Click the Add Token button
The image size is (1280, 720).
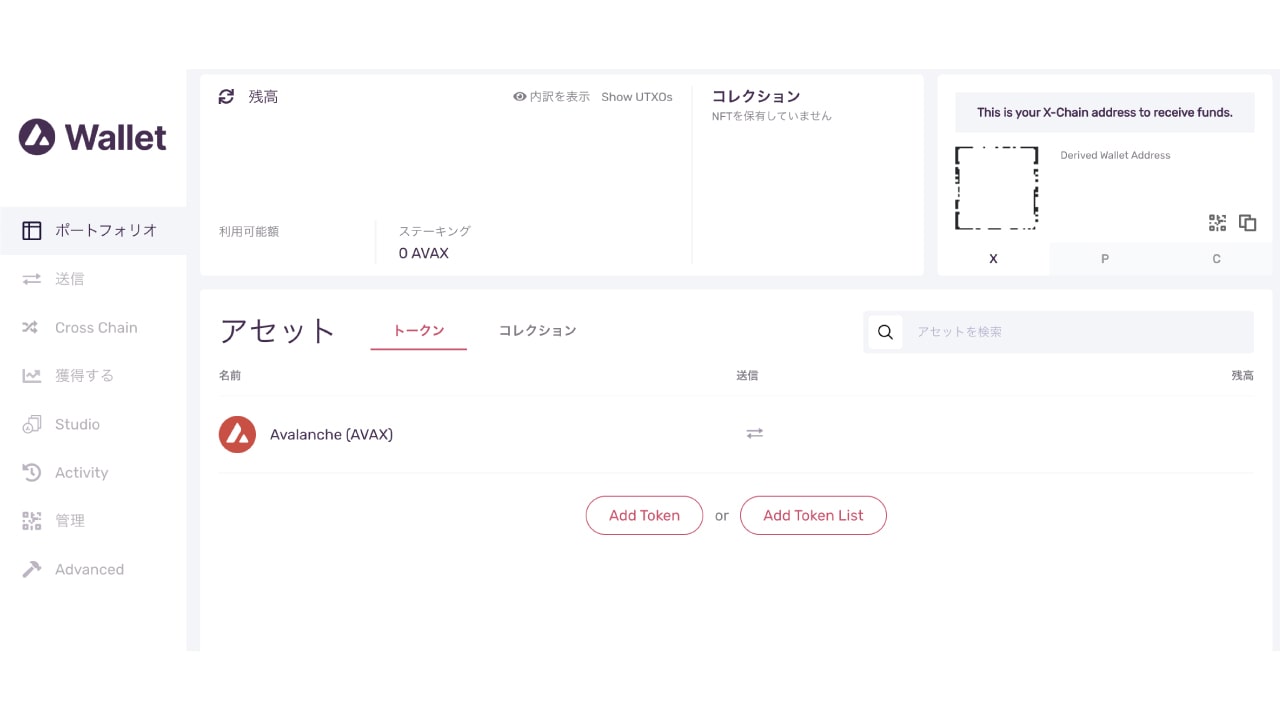[644, 515]
